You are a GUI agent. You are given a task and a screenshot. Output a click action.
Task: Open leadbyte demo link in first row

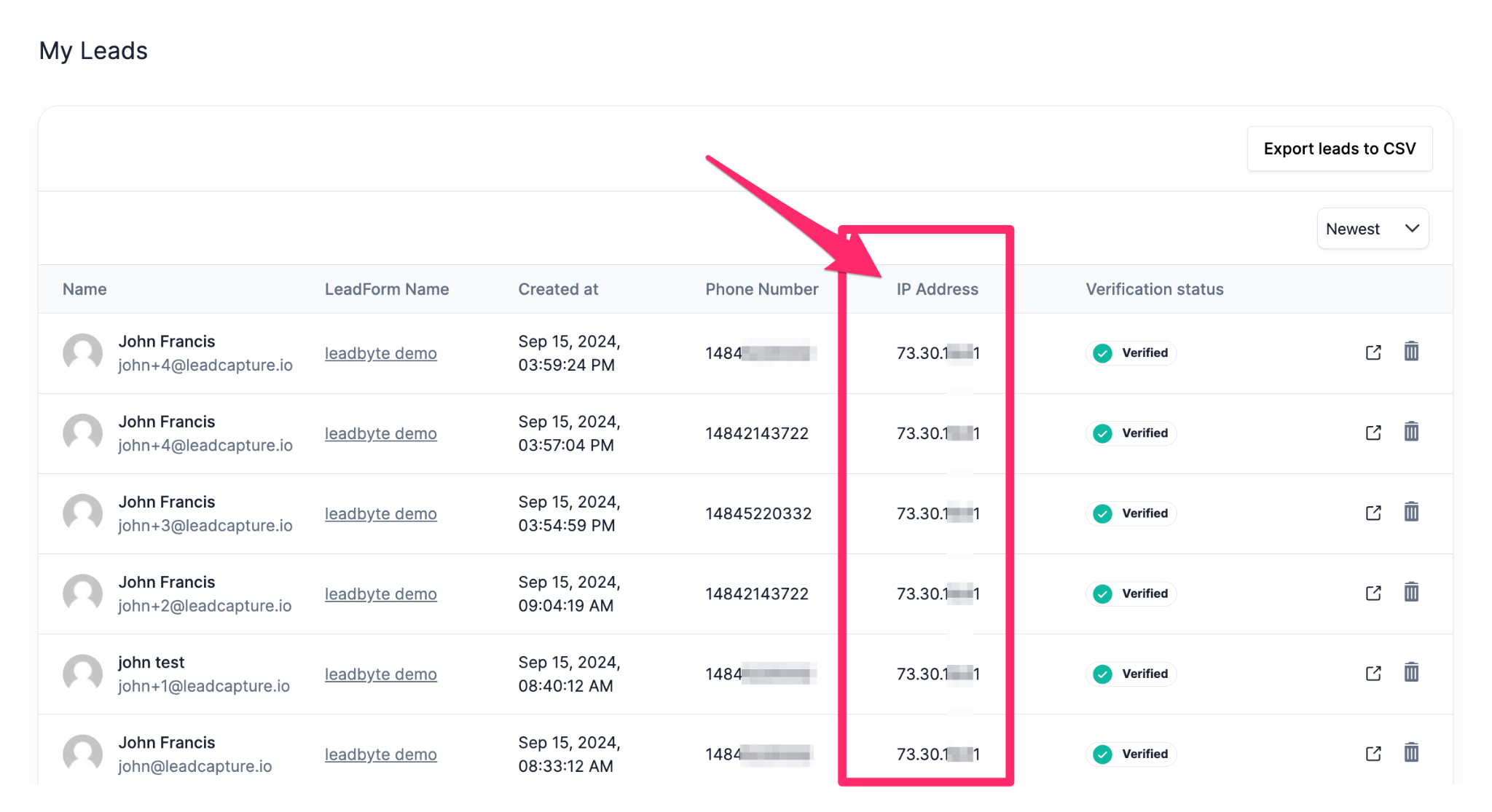380,354
